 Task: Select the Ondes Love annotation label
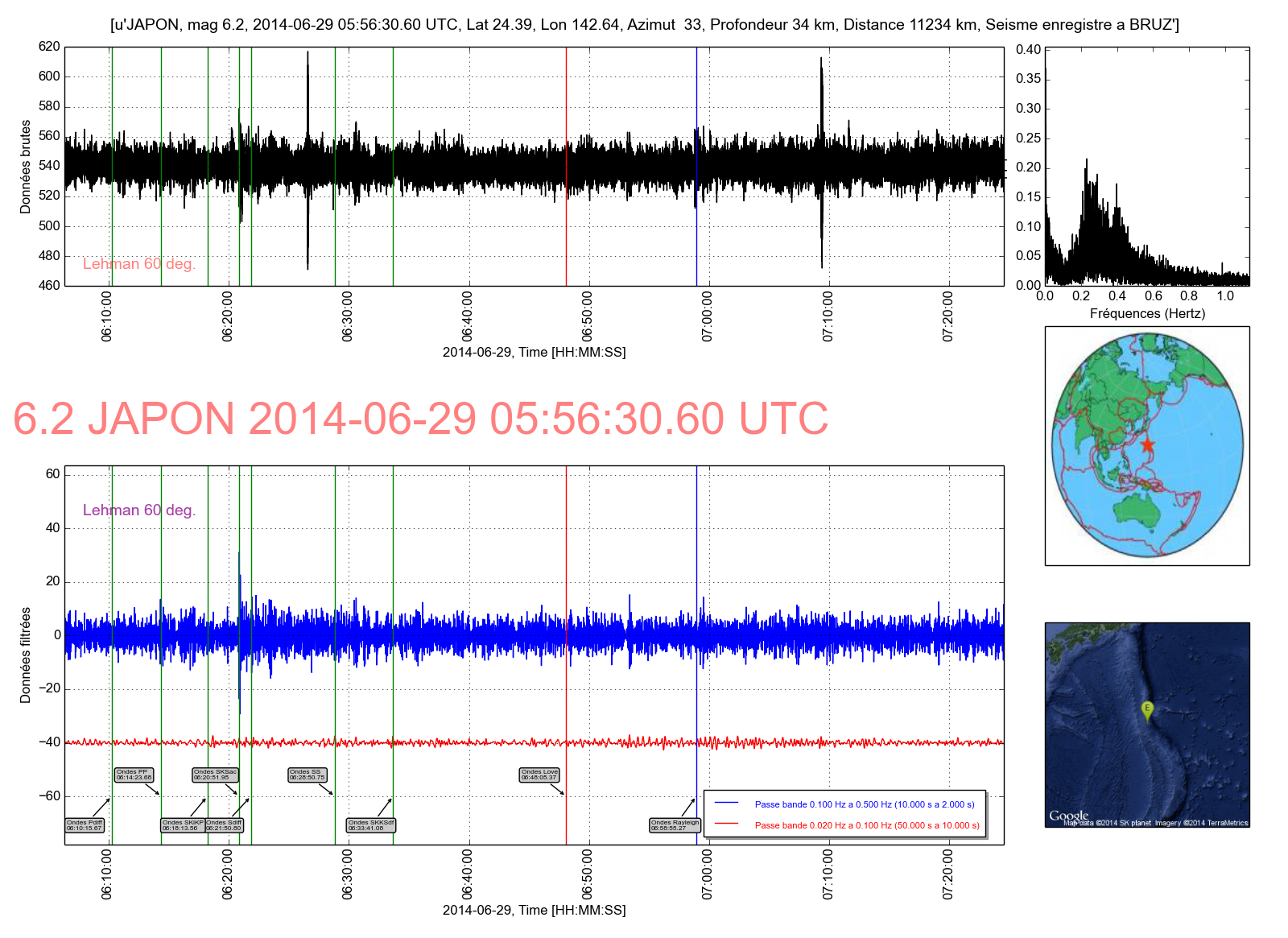pos(539,775)
